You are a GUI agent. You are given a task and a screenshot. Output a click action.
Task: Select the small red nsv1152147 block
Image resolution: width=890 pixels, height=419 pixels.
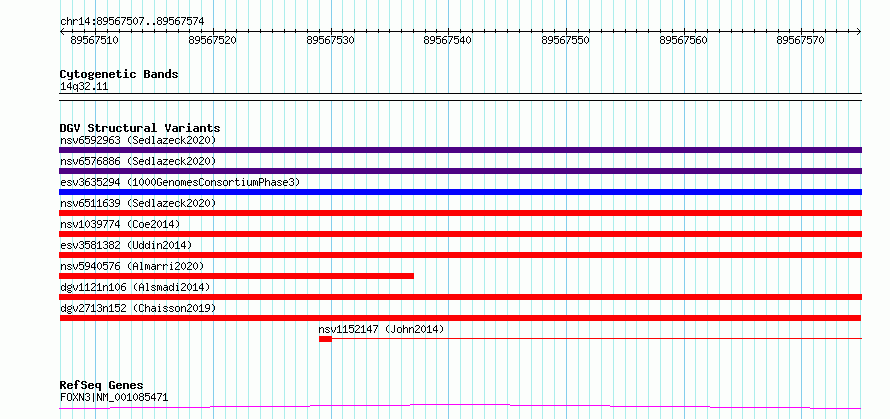tap(325, 339)
